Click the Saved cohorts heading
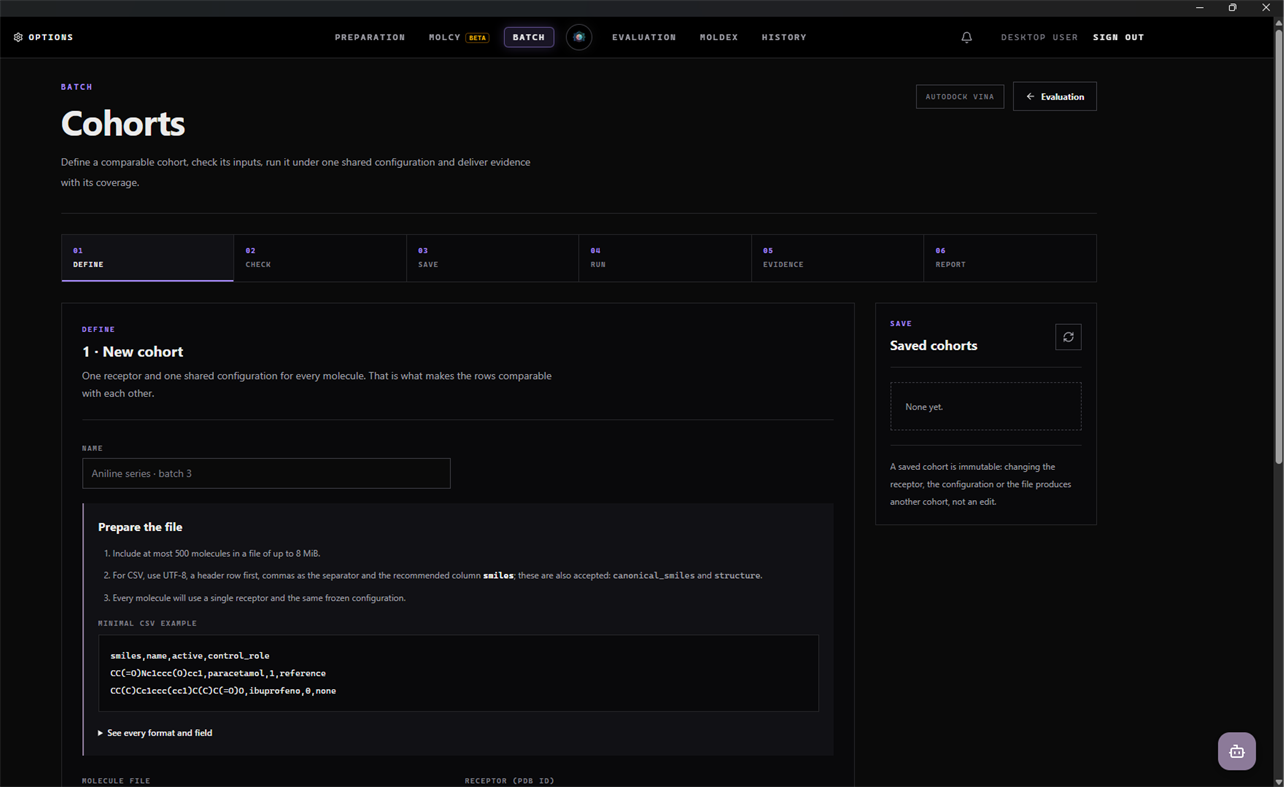 tap(933, 345)
